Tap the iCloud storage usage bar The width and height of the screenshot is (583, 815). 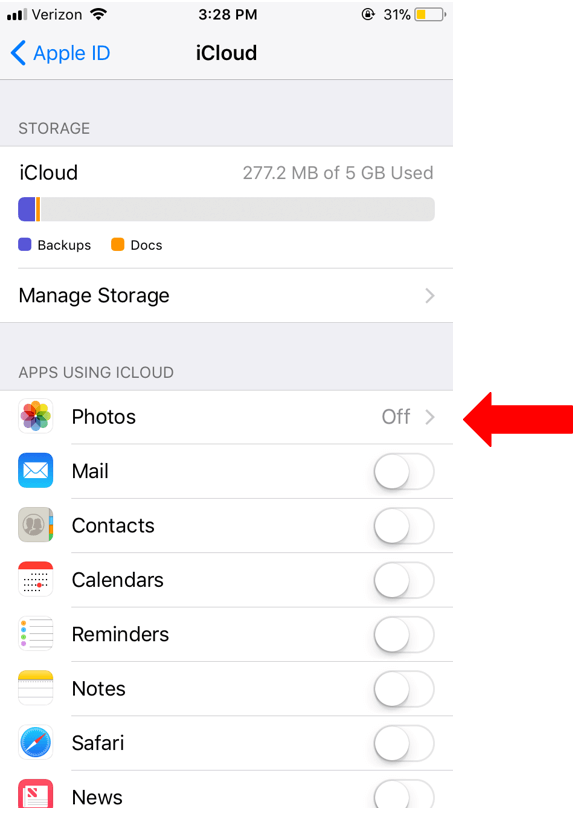[226, 209]
